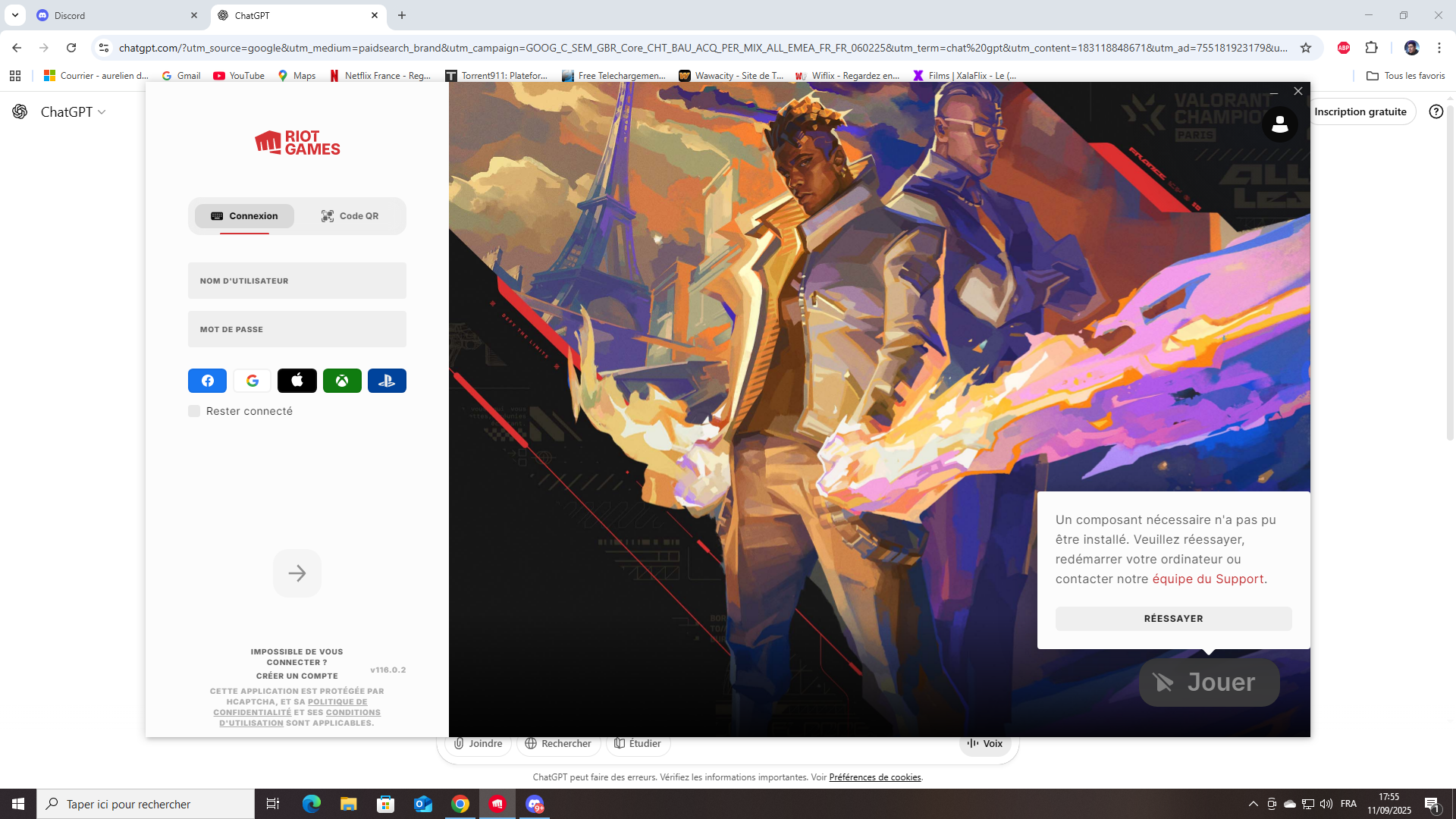Screen dimensions: 1456x819
Task: Sign in with Apple in Riot client
Action: coord(297,381)
